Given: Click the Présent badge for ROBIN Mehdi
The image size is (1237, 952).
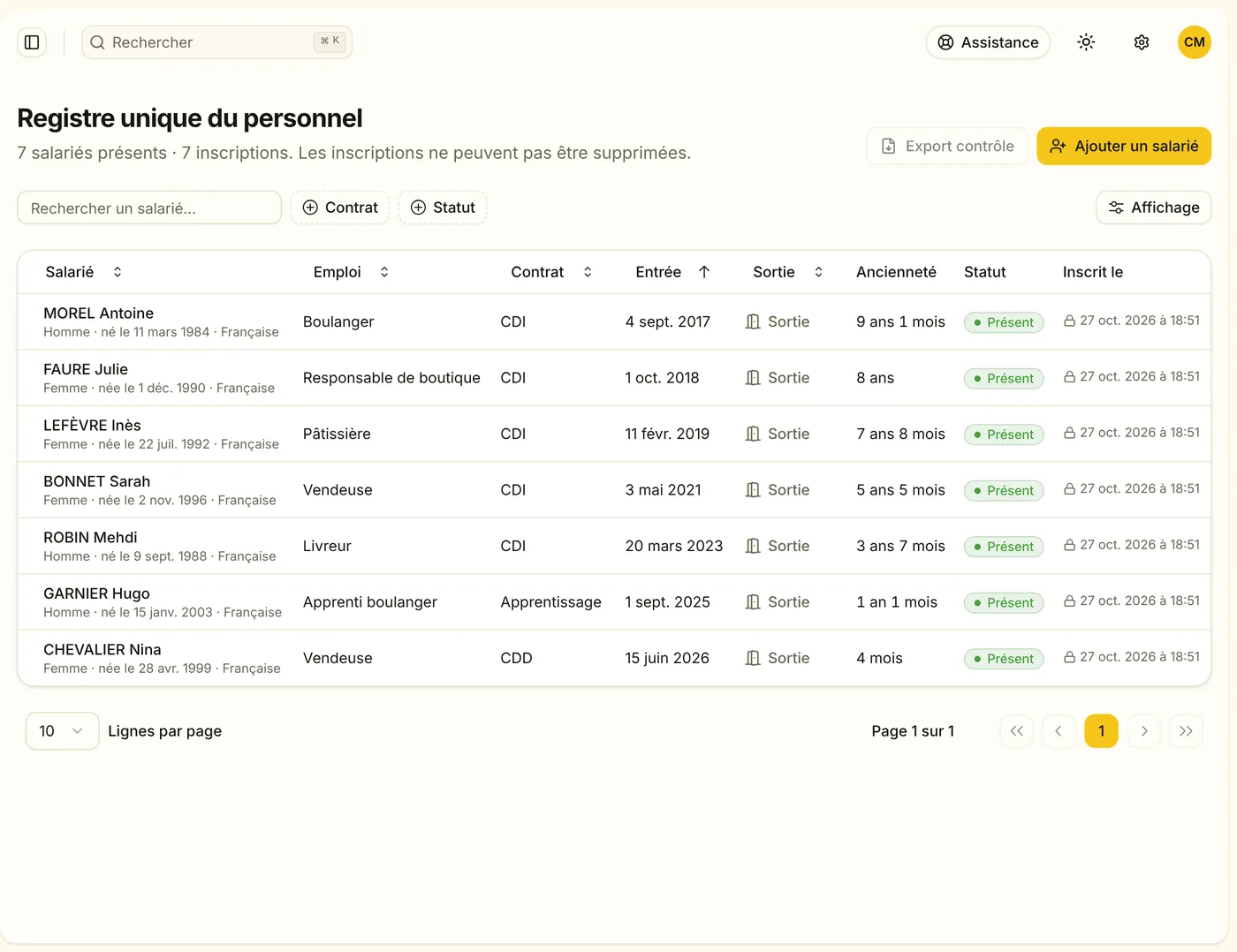Looking at the screenshot, I should (x=1004, y=547).
